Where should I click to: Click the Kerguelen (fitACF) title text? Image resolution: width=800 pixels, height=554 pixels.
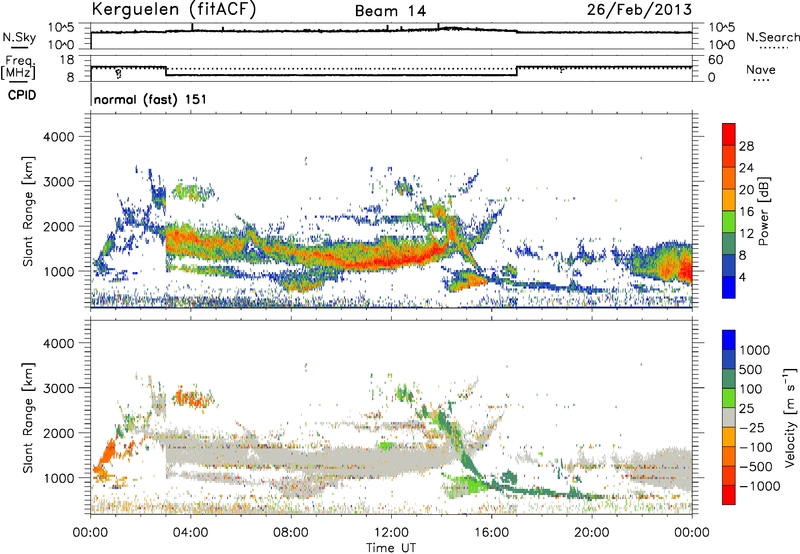pyautogui.click(x=174, y=9)
